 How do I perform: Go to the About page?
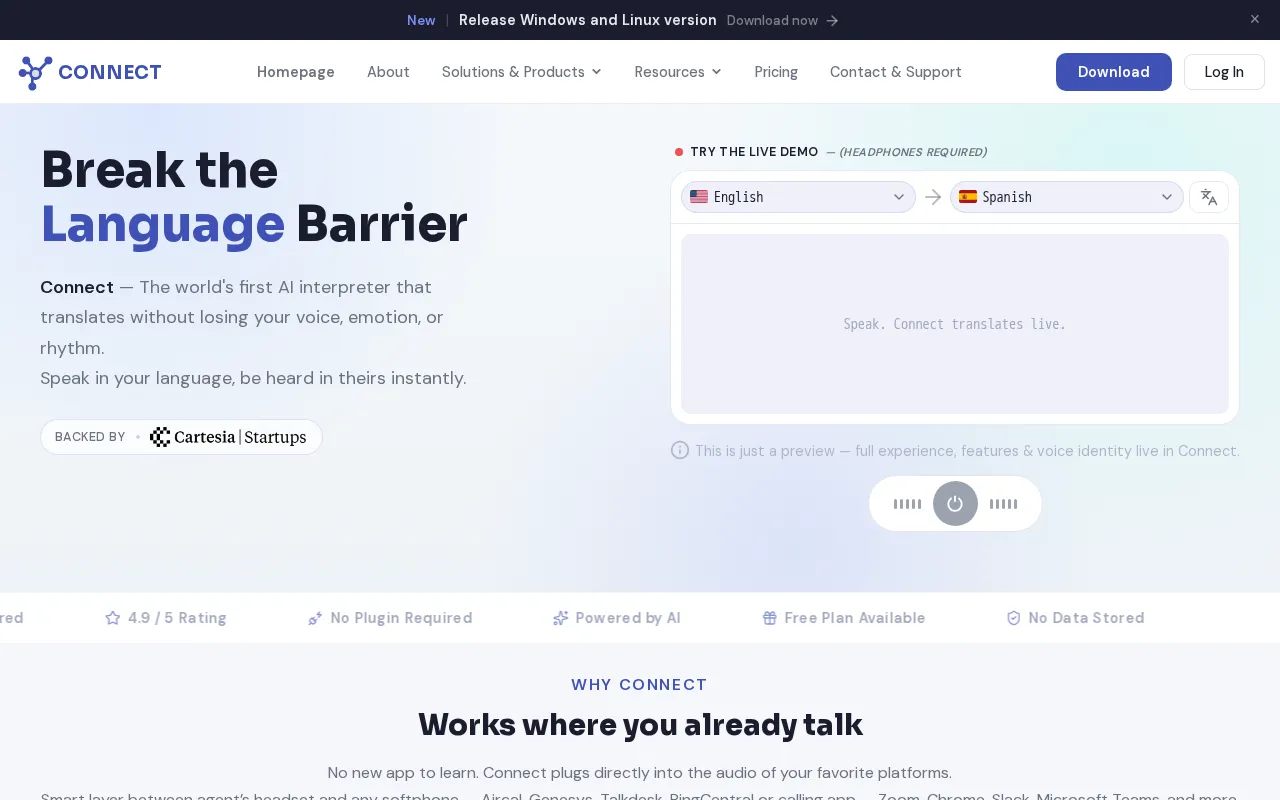click(x=388, y=72)
